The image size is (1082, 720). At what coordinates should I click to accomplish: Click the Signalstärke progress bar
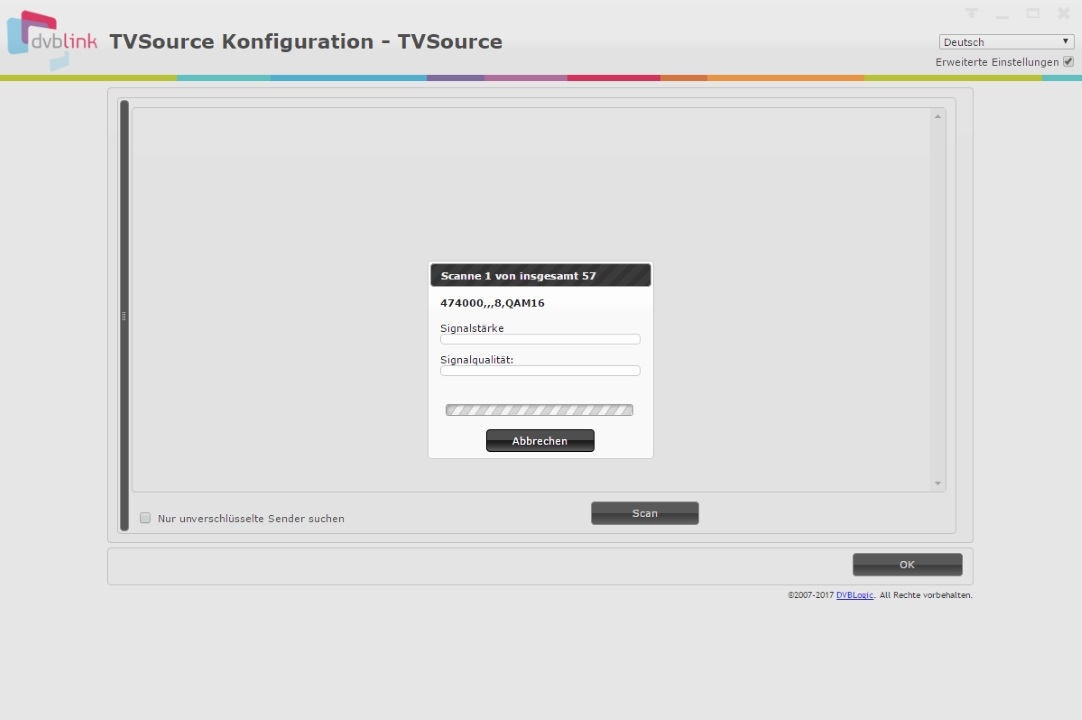(540, 340)
